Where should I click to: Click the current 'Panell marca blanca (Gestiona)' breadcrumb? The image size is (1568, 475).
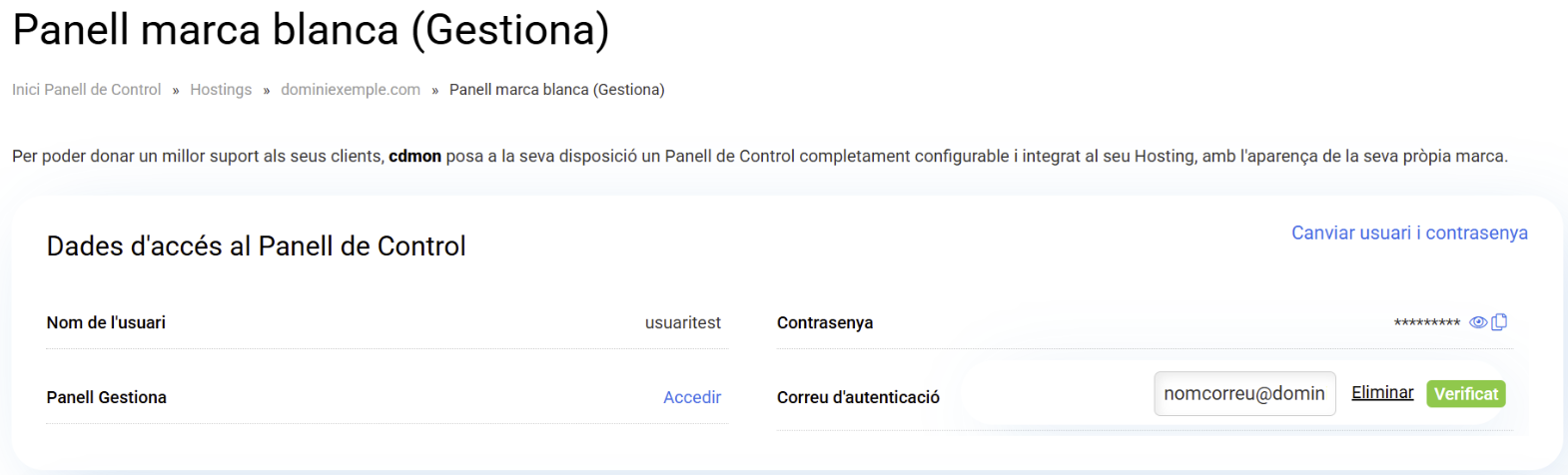pos(556,90)
